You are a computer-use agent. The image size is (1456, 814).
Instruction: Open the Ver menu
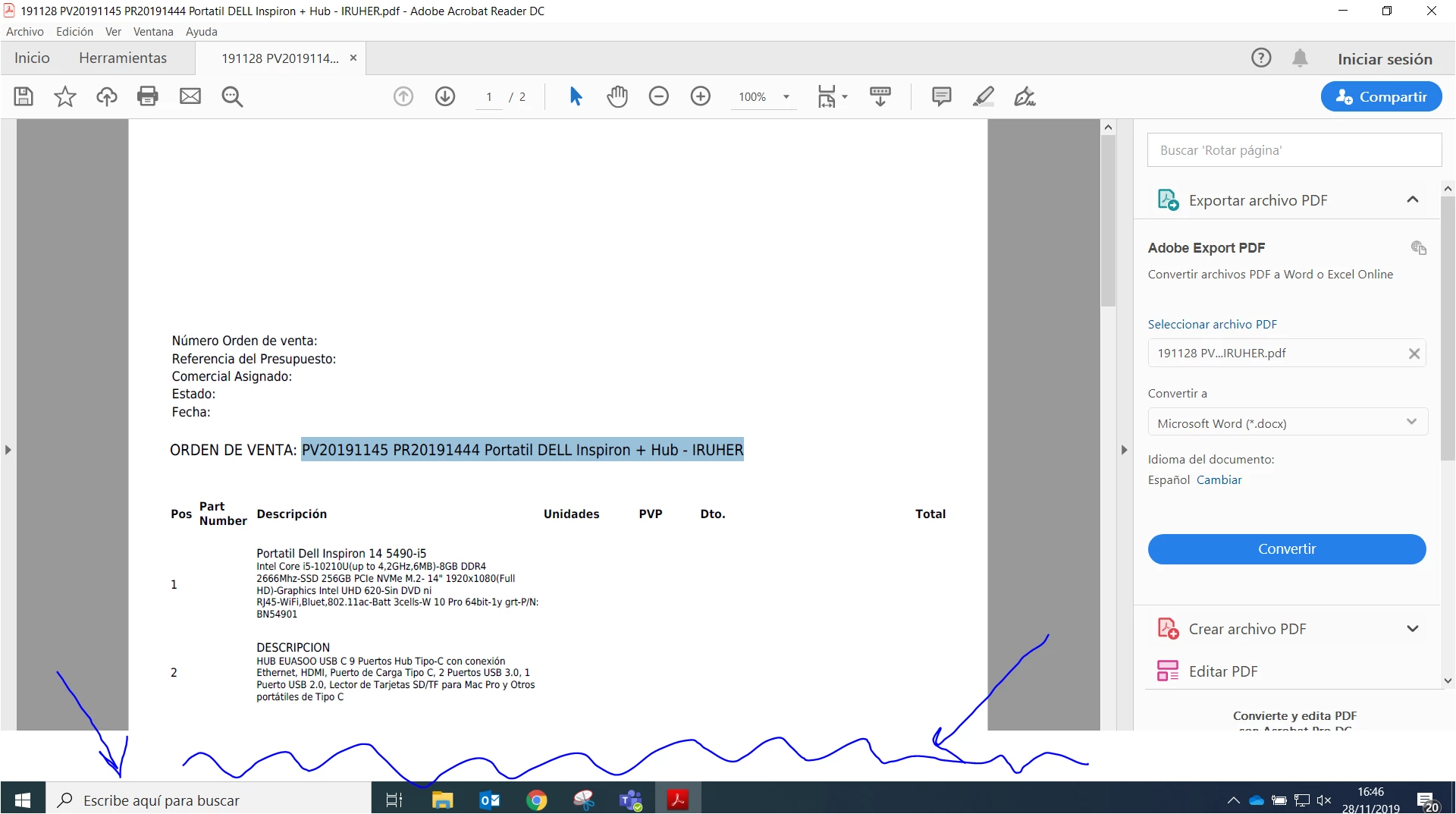113,32
